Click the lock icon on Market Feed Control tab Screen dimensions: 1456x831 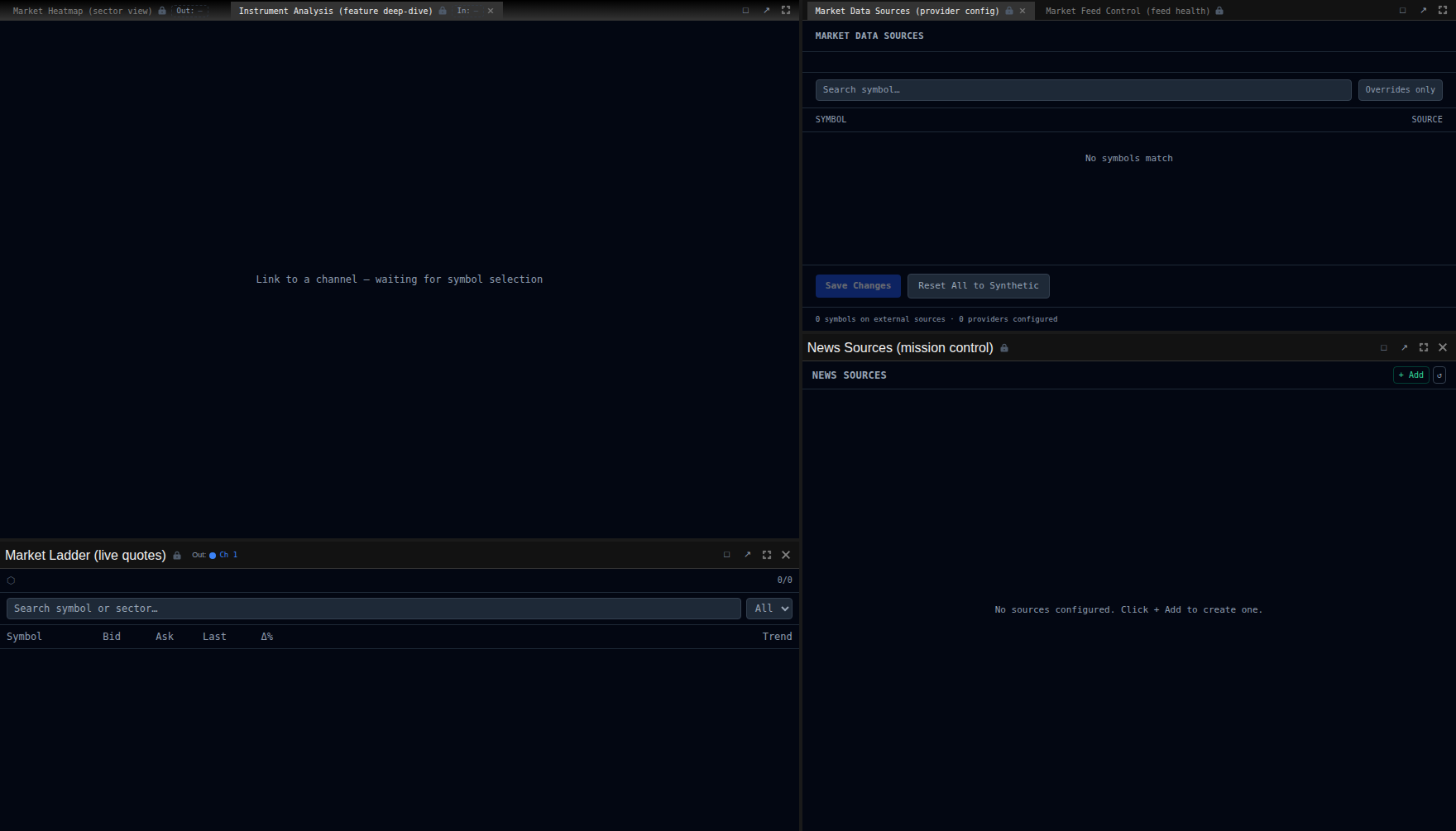[x=1219, y=11]
